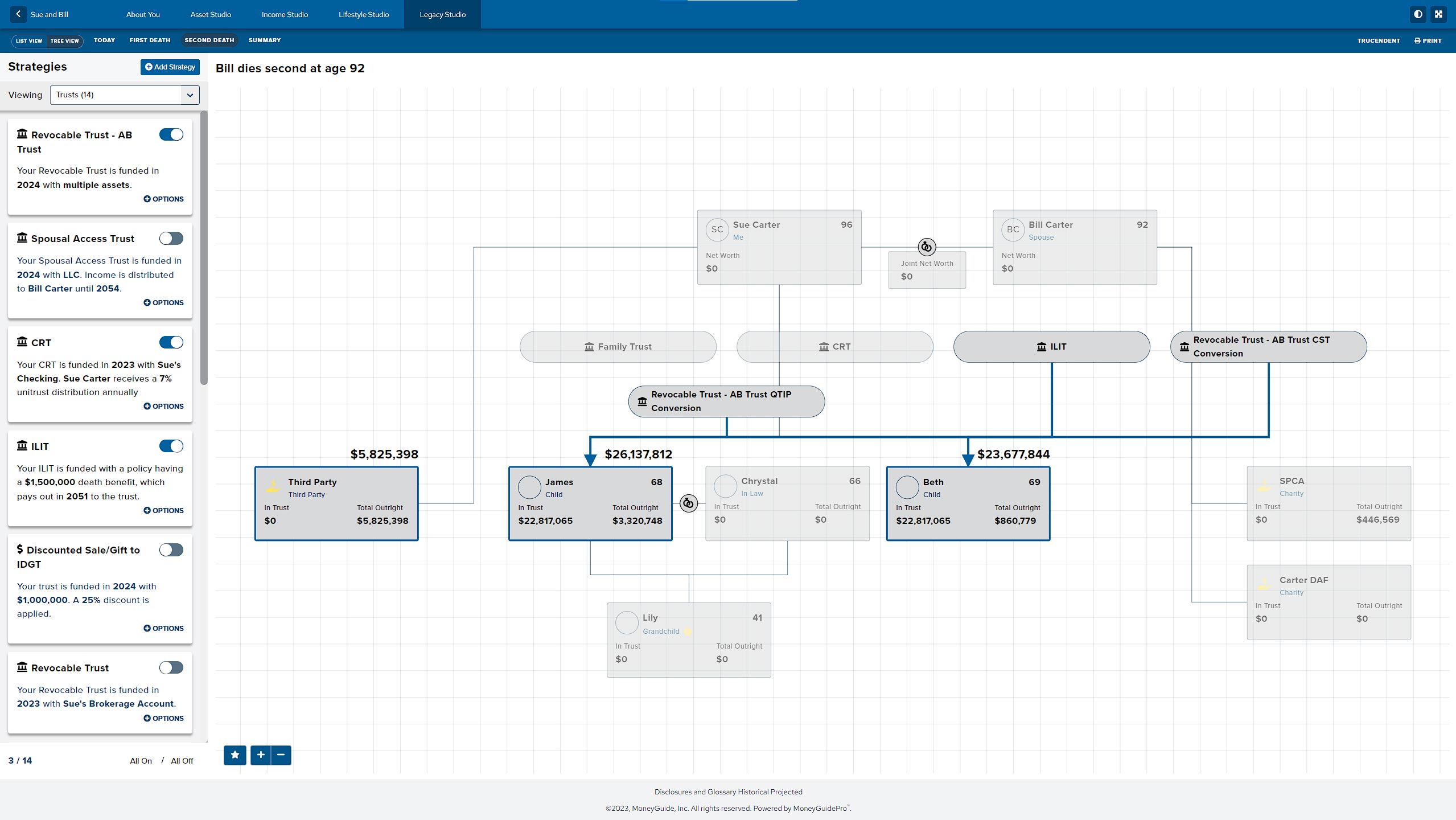Image resolution: width=1456 pixels, height=820 pixels.
Task: Click the marriage rings icon between Sue and Bill
Action: point(927,247)
